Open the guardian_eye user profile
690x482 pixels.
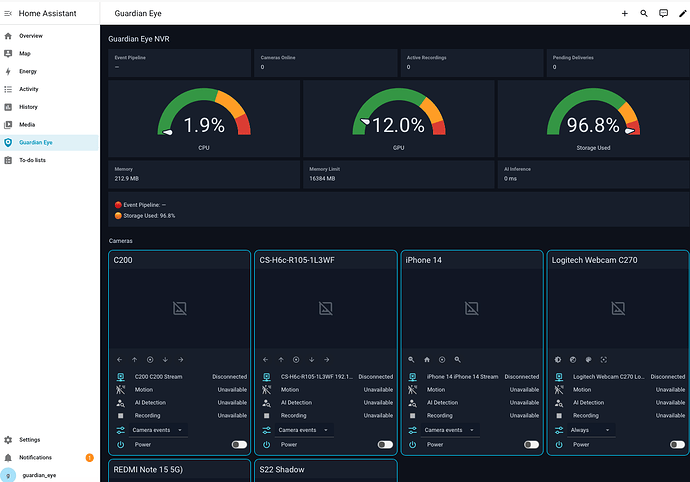pos(49,475)
